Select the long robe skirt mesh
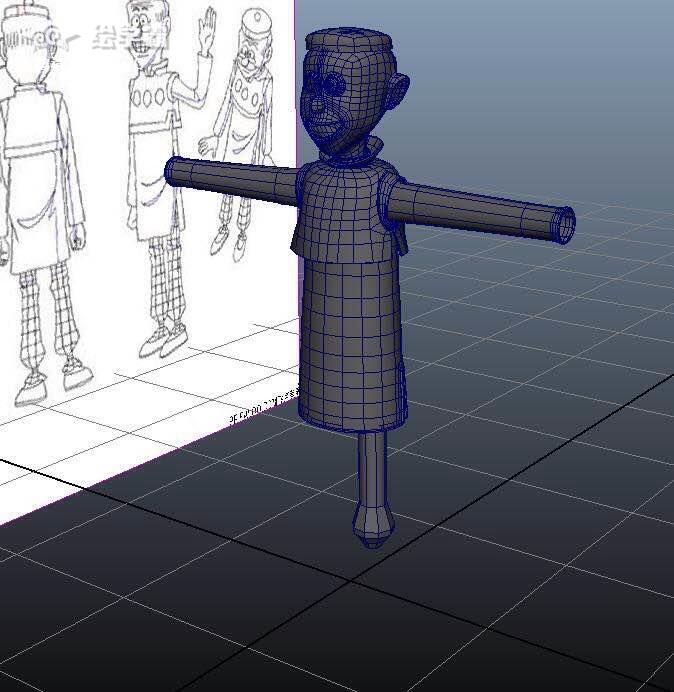 (352, 344)
